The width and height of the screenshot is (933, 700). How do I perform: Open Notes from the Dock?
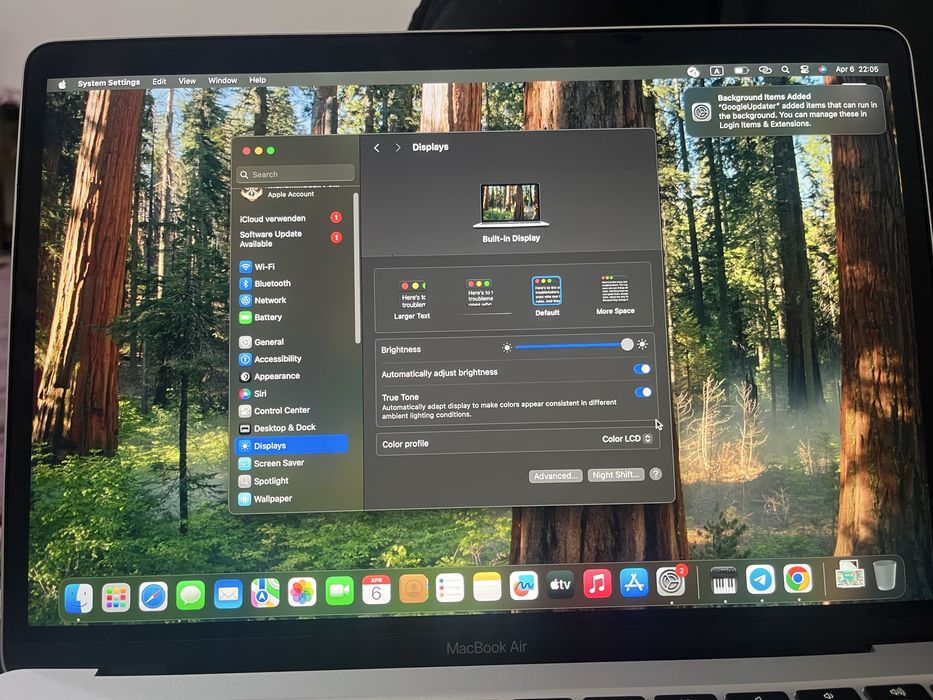(487, 587)
